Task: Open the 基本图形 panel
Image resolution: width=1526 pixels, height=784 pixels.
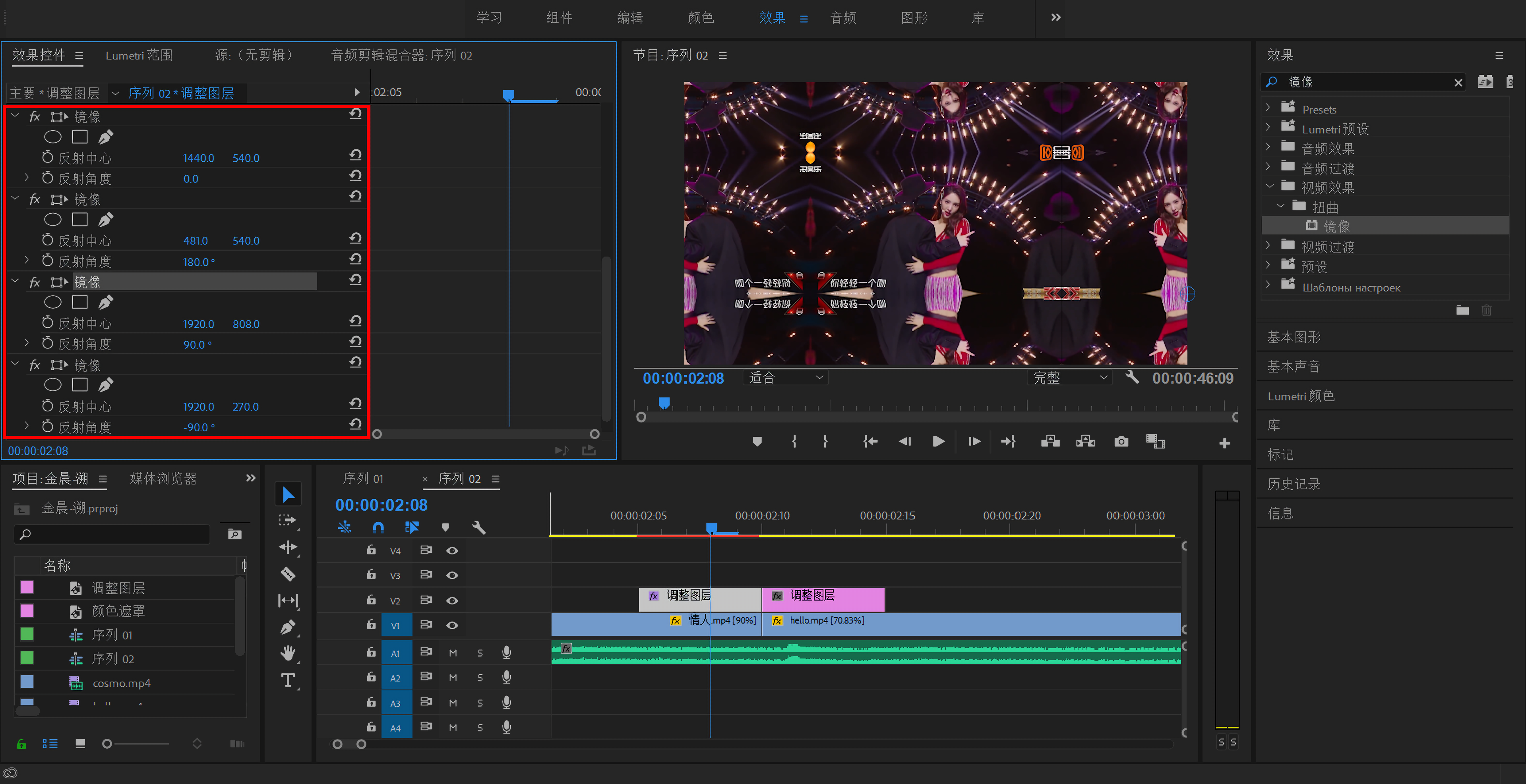Action: click(1294, 337)
